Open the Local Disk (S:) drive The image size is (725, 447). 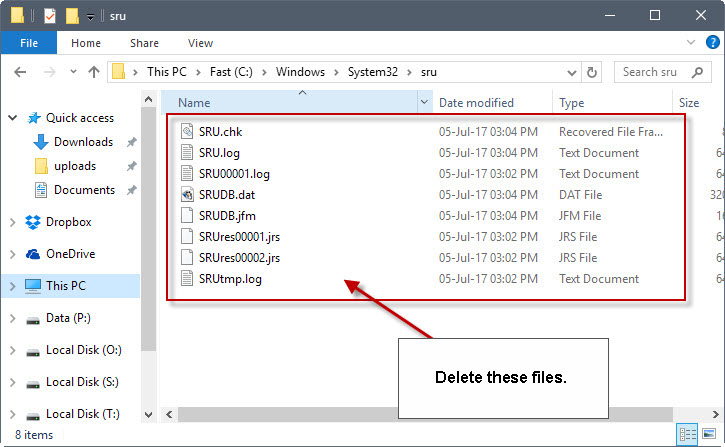[82, 382]
